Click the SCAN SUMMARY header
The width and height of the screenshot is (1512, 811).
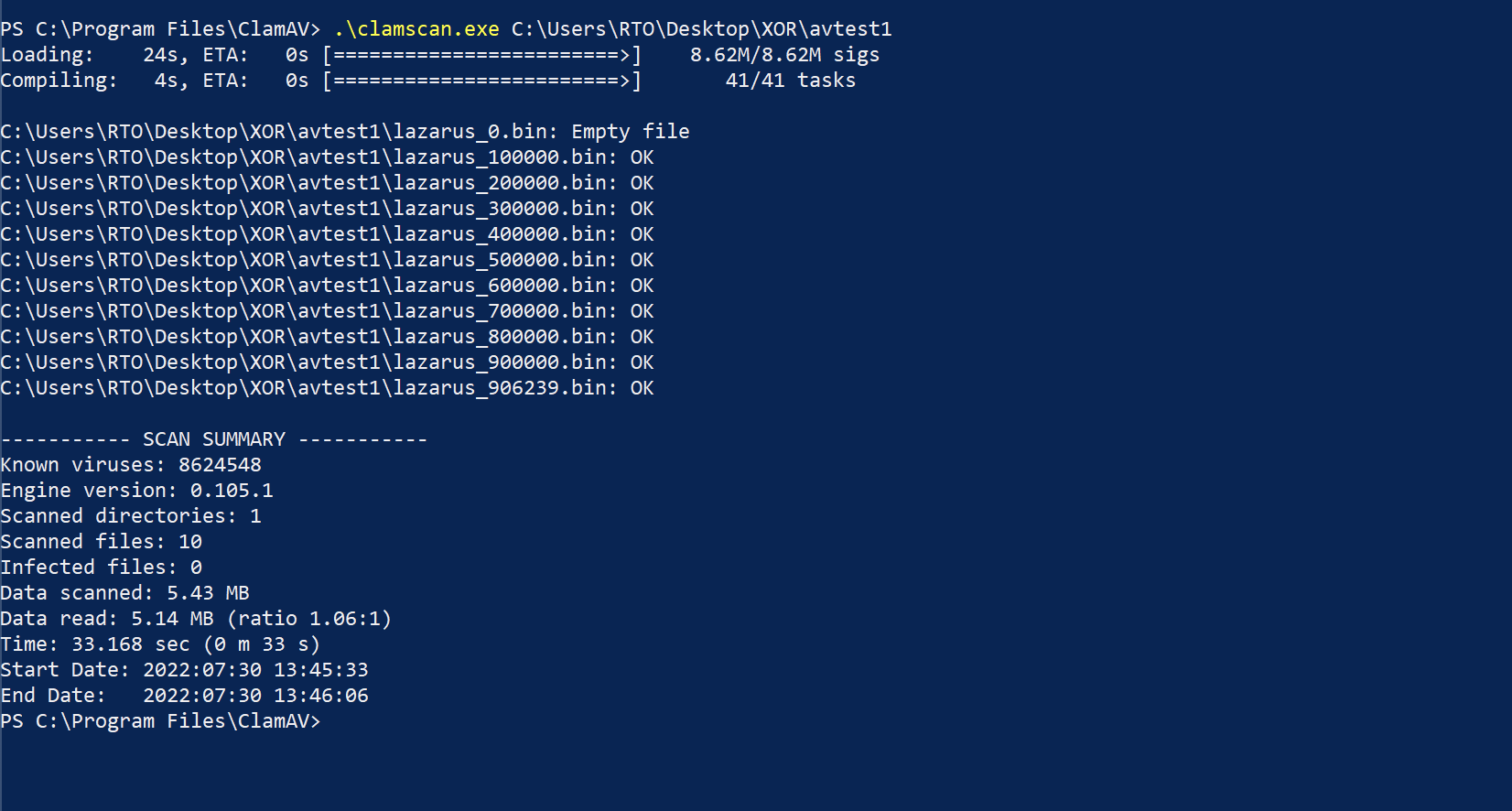tap(214, 439)
